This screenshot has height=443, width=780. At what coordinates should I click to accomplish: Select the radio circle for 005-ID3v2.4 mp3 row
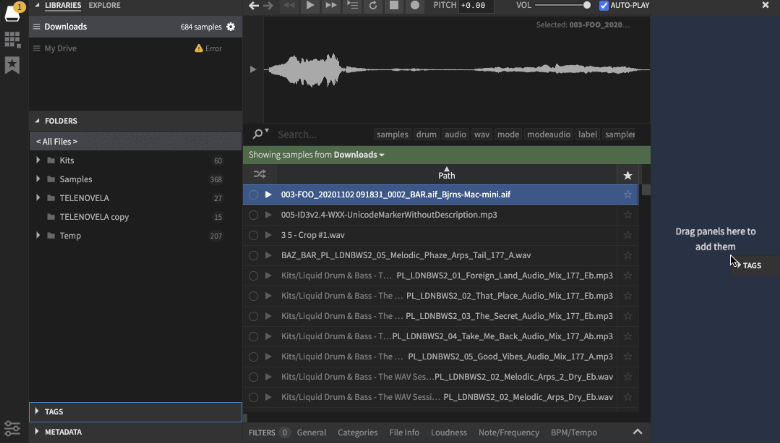coord(254,215)
